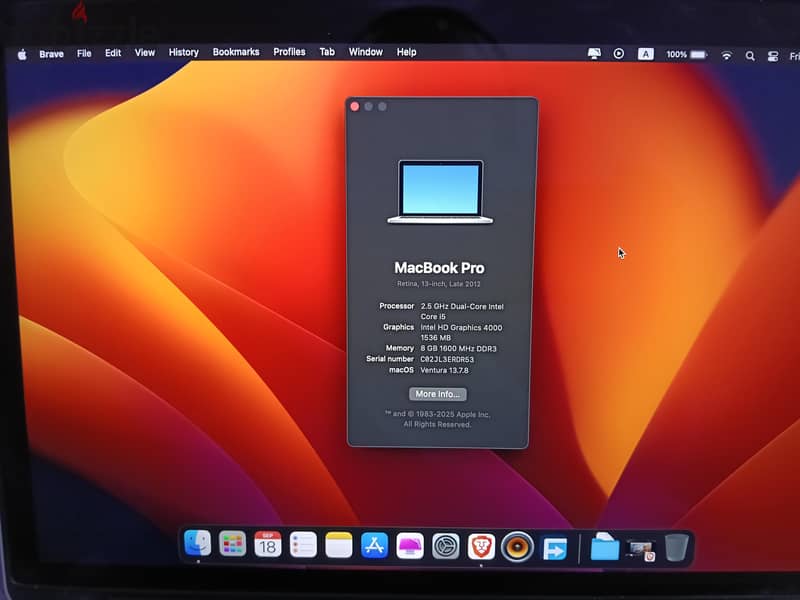
Task: Open the blue arrow app in Dock
Action: (554, 548)
